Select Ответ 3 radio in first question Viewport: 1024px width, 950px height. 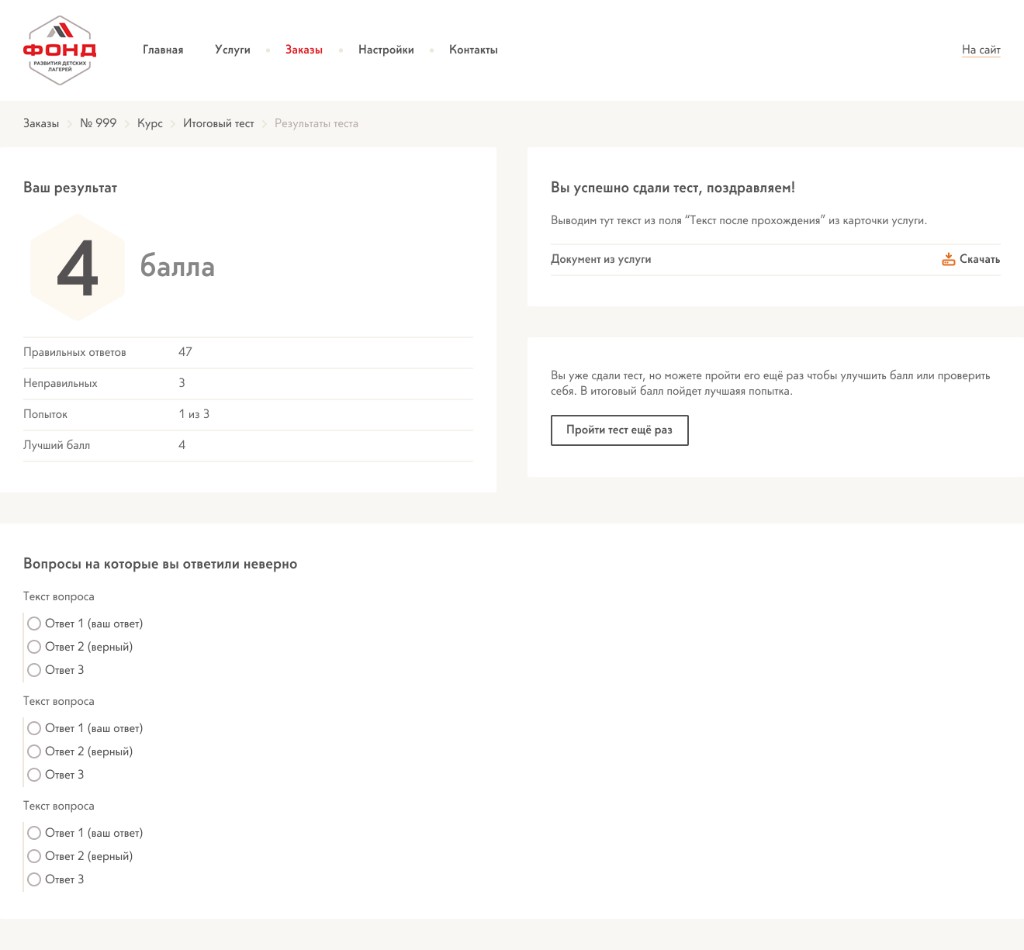point(34,670)
